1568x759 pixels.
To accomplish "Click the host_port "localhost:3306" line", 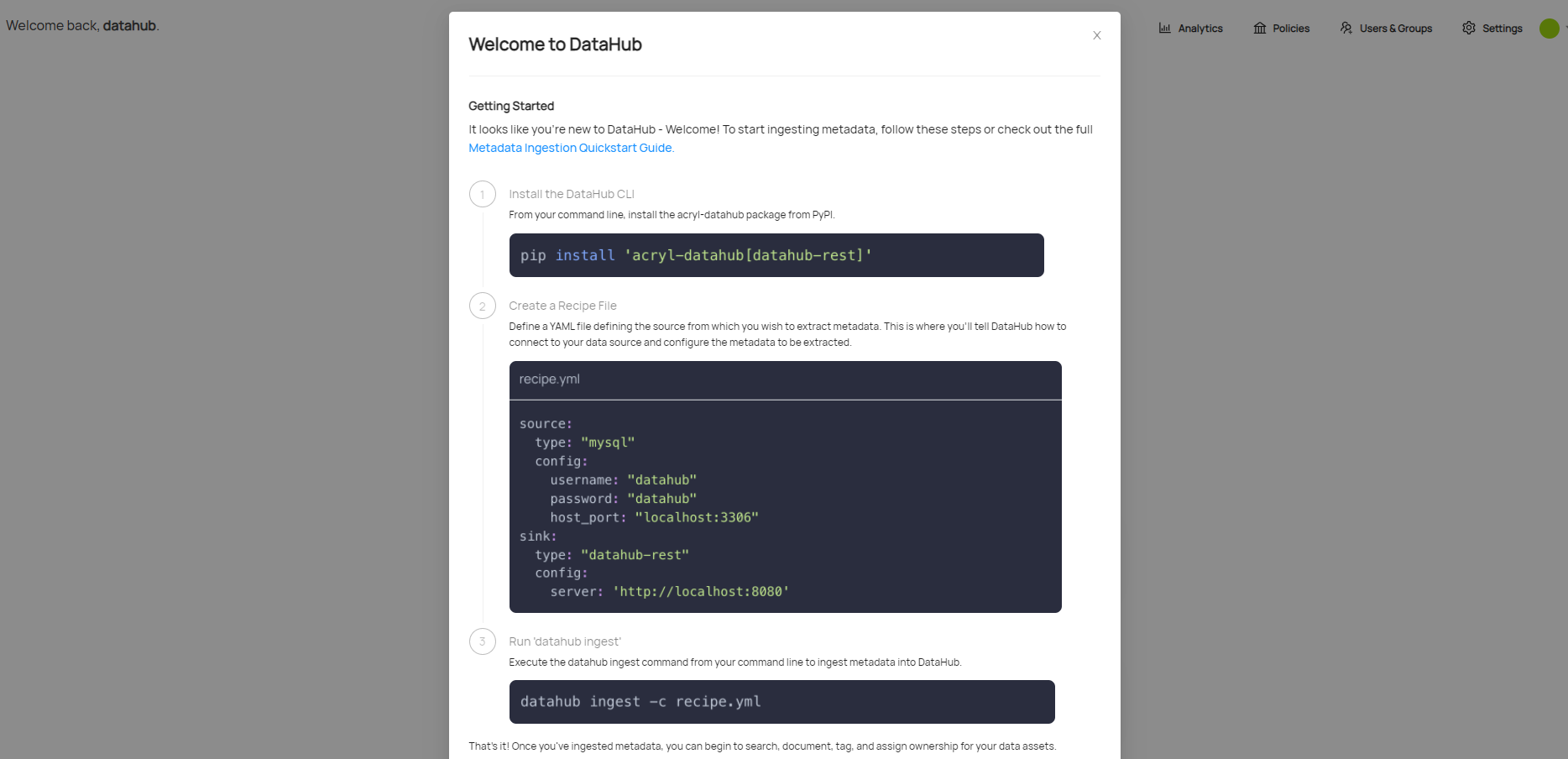I will [x=654, y=517].
